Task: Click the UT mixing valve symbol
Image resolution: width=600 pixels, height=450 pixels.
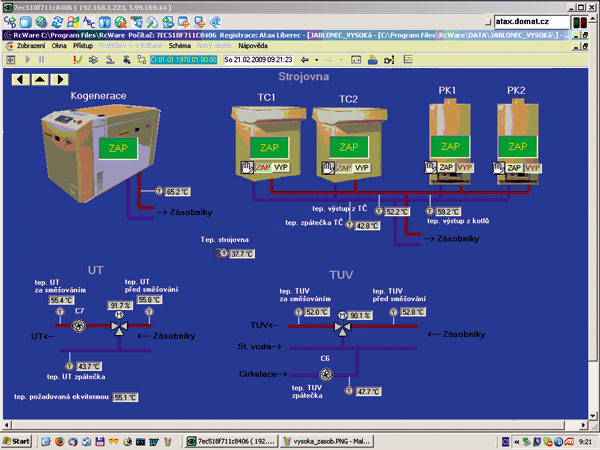Action: (118, 327)
